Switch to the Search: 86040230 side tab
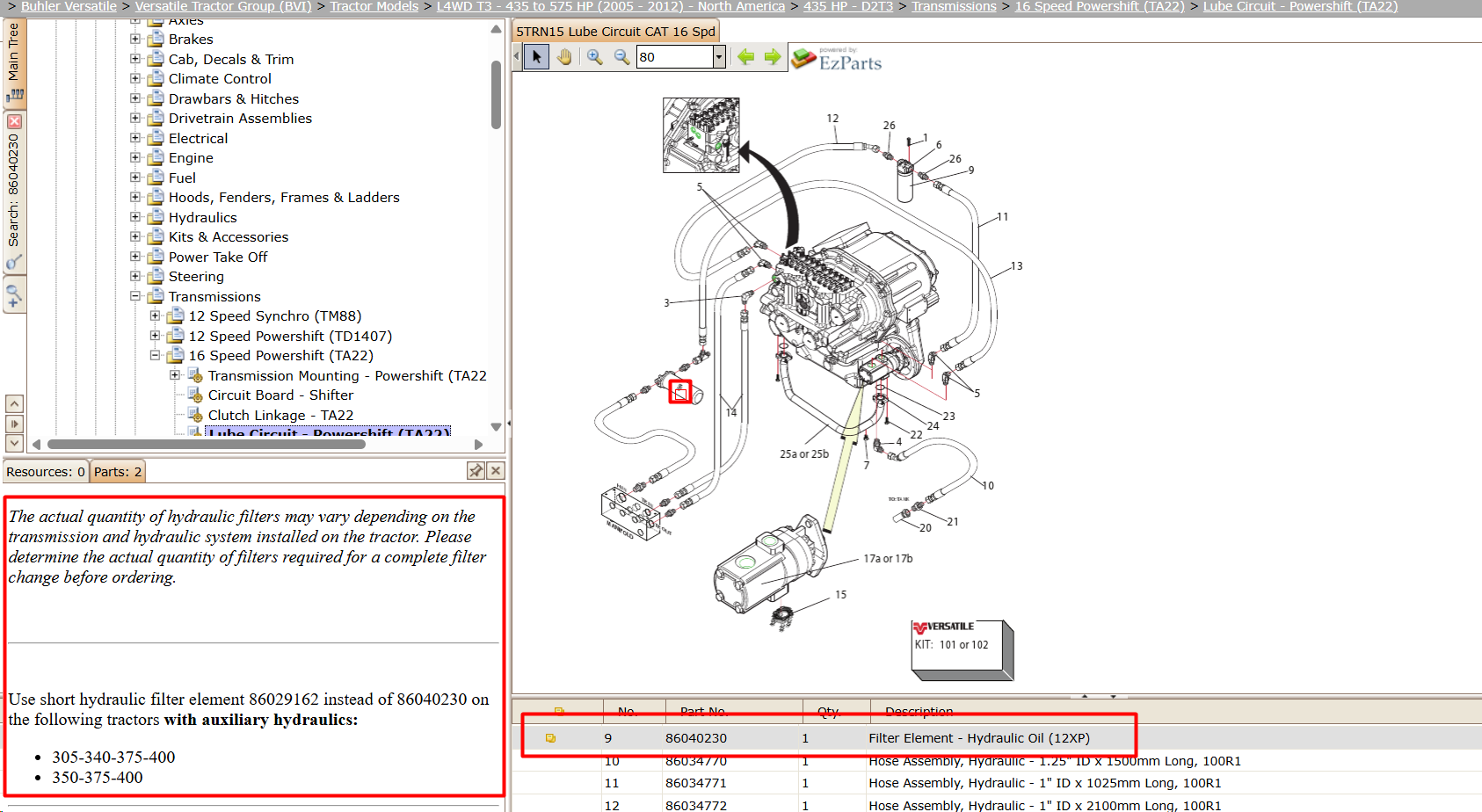Screen dimensions: 1482x812 [14, 192]
